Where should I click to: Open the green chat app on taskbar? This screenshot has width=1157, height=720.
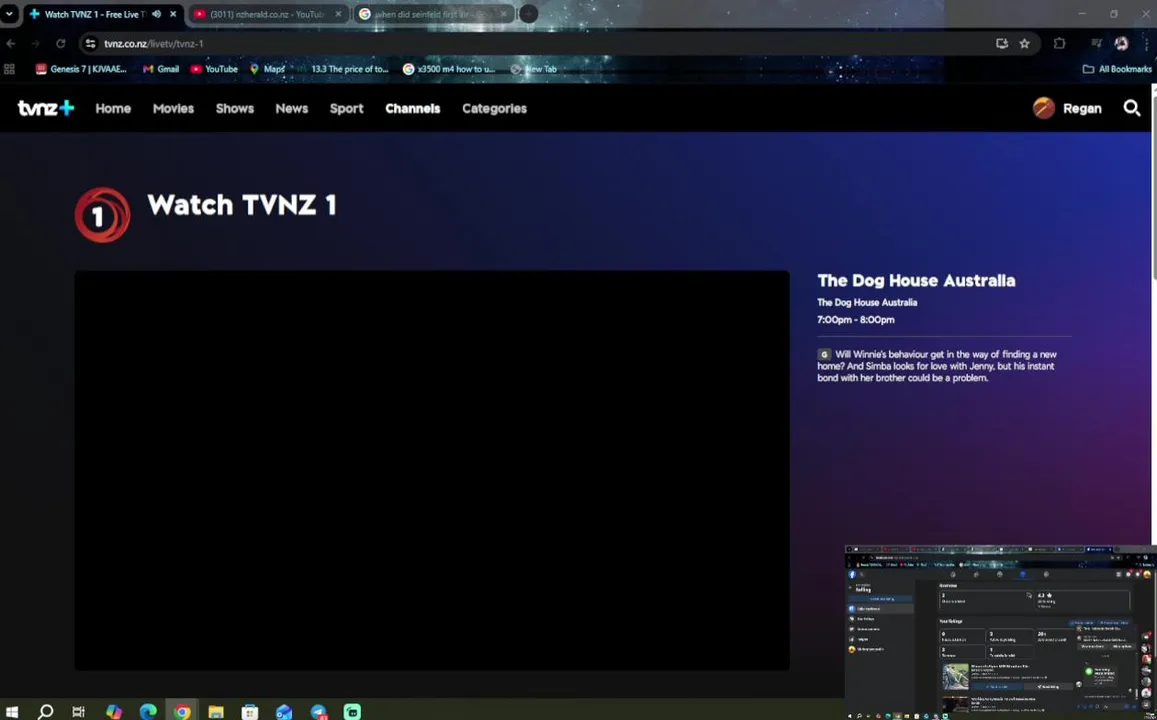pyautogui.click(x=353, y=712)
